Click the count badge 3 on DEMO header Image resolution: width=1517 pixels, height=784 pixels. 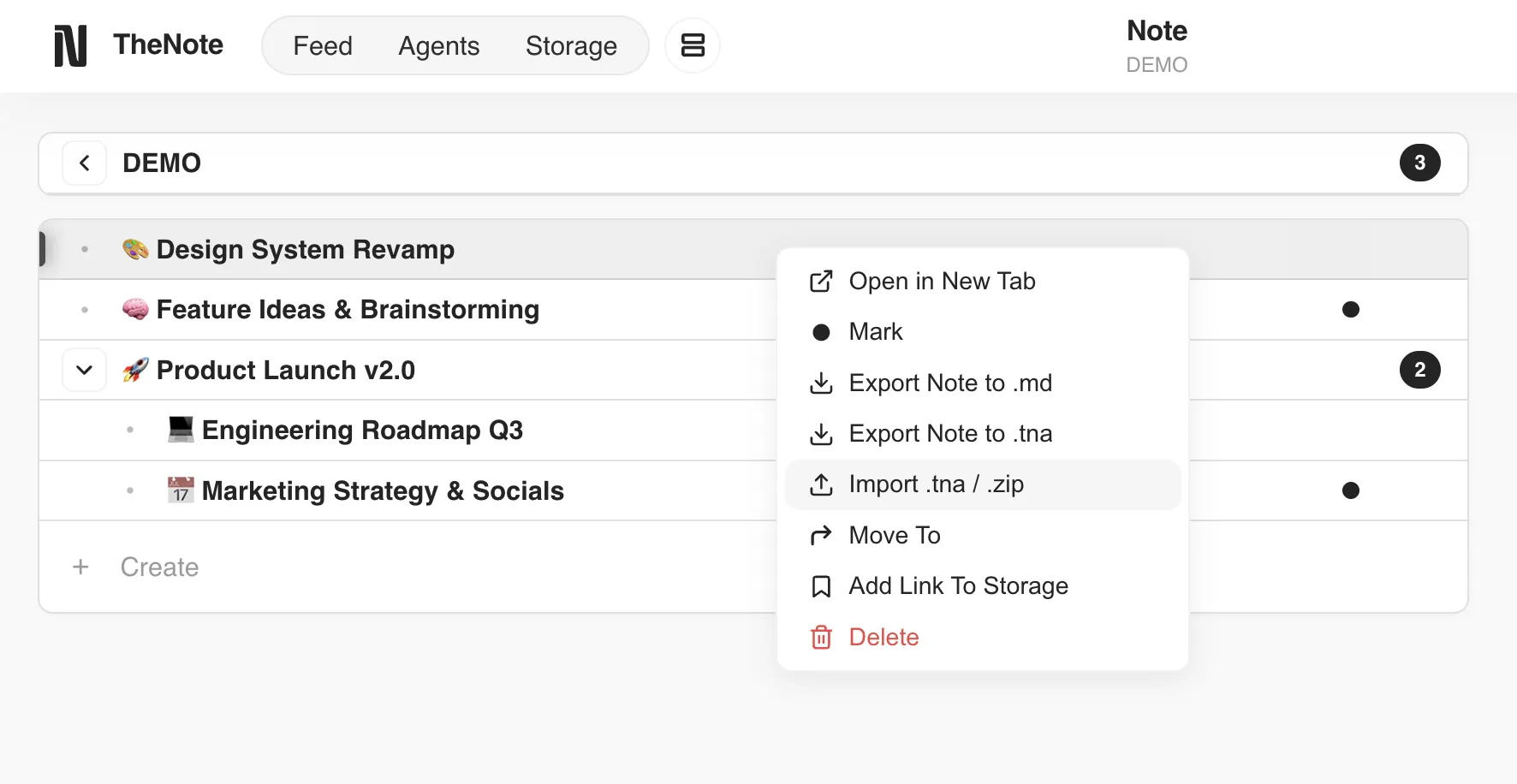(1420, 163)
